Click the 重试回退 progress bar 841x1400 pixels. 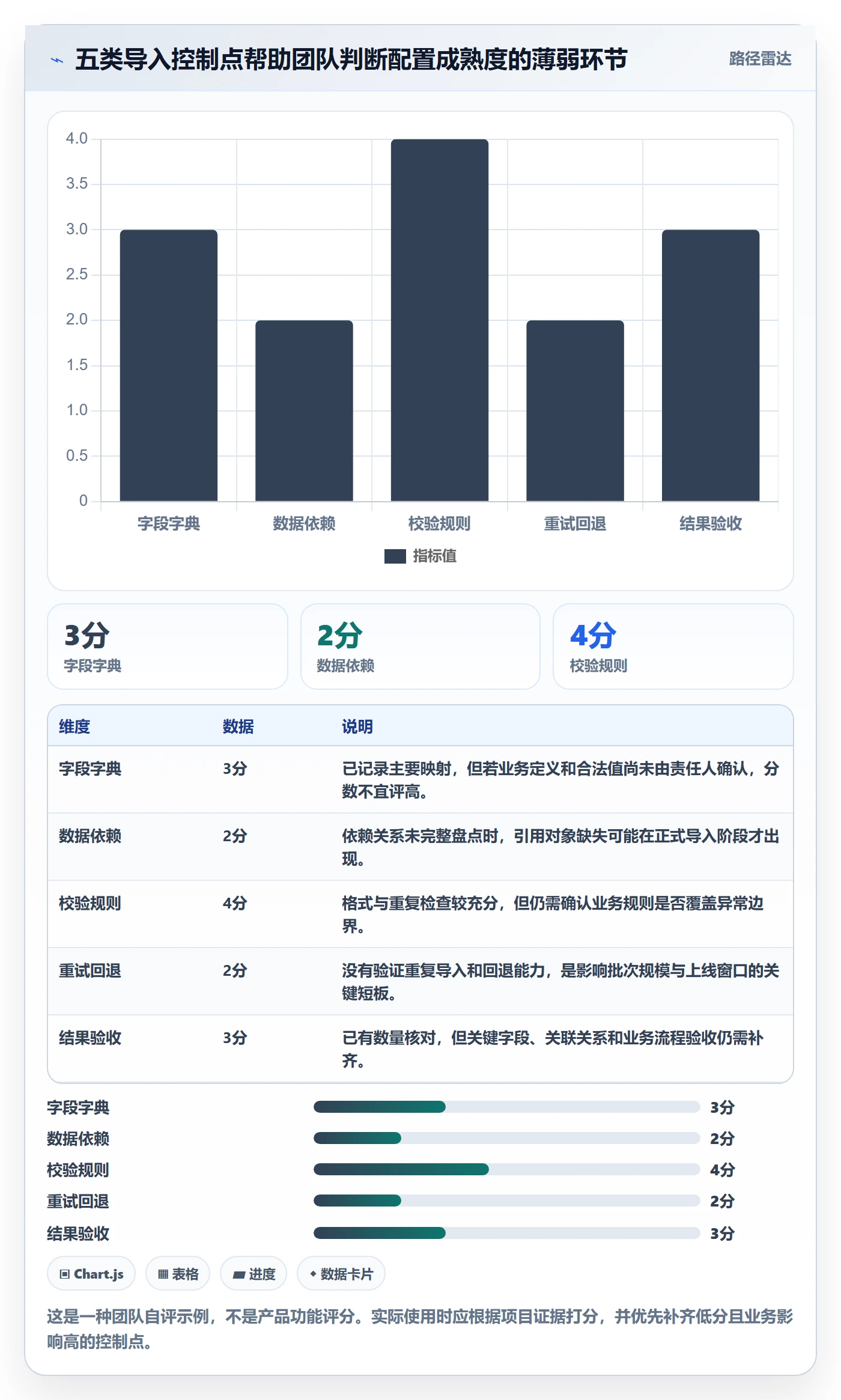click(507, 1201)
